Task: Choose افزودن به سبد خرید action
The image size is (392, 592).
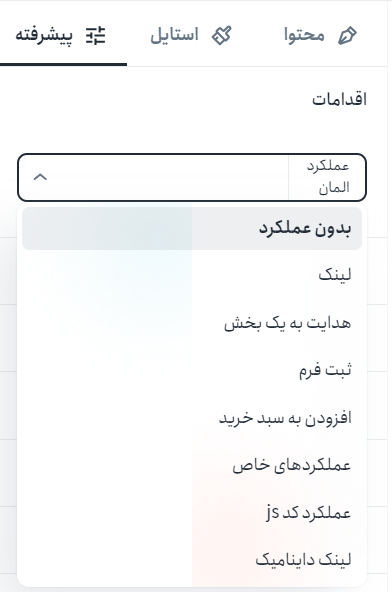Action: 192,418
